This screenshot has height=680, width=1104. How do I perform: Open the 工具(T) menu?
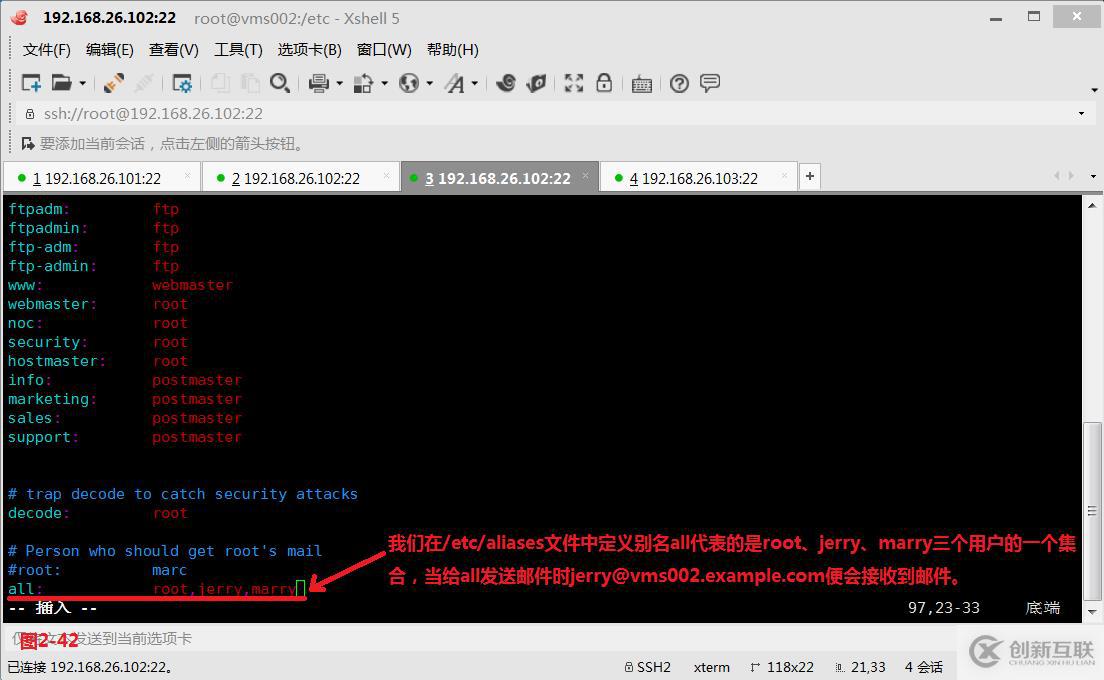point(238,49)
